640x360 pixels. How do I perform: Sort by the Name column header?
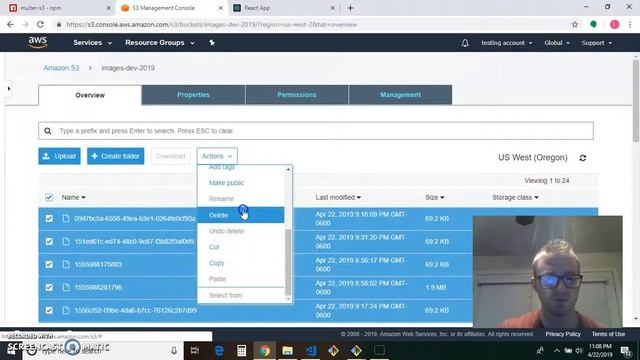73,197
